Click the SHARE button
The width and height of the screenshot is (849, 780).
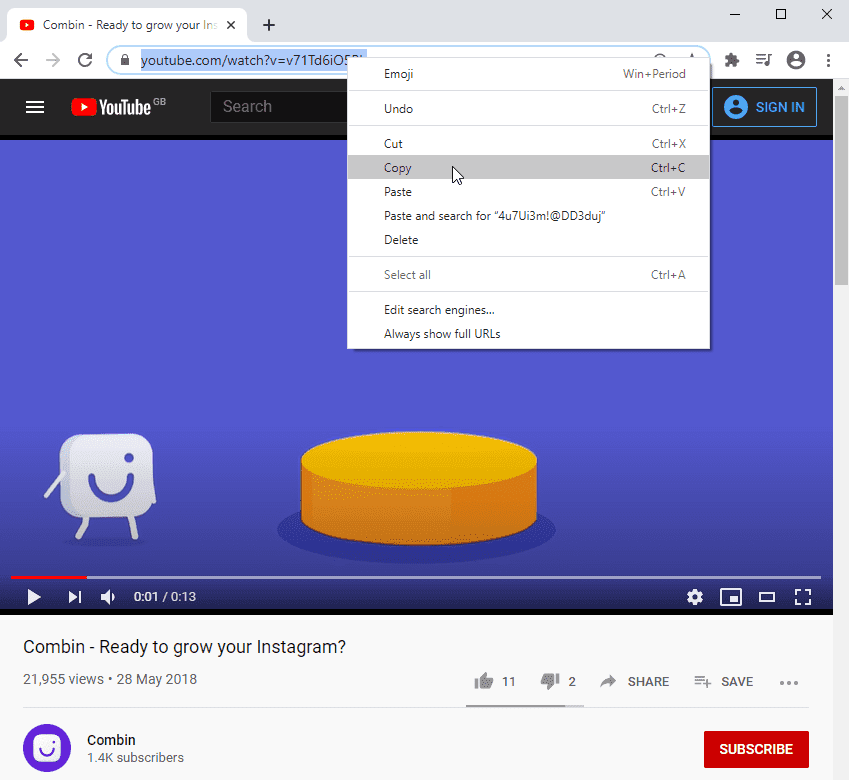pos(635,681)
